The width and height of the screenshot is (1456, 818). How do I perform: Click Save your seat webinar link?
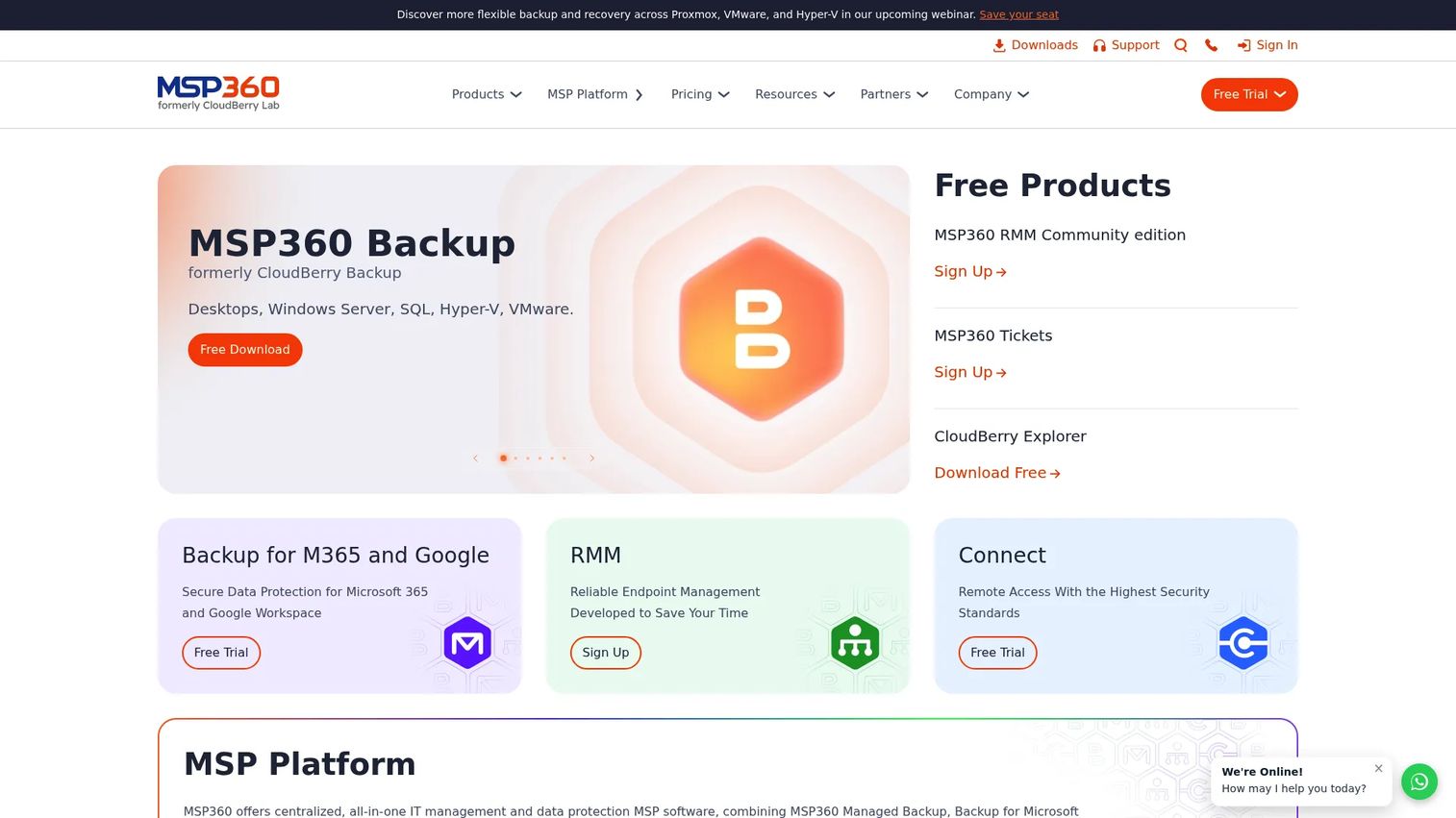tap(1018, 14)
